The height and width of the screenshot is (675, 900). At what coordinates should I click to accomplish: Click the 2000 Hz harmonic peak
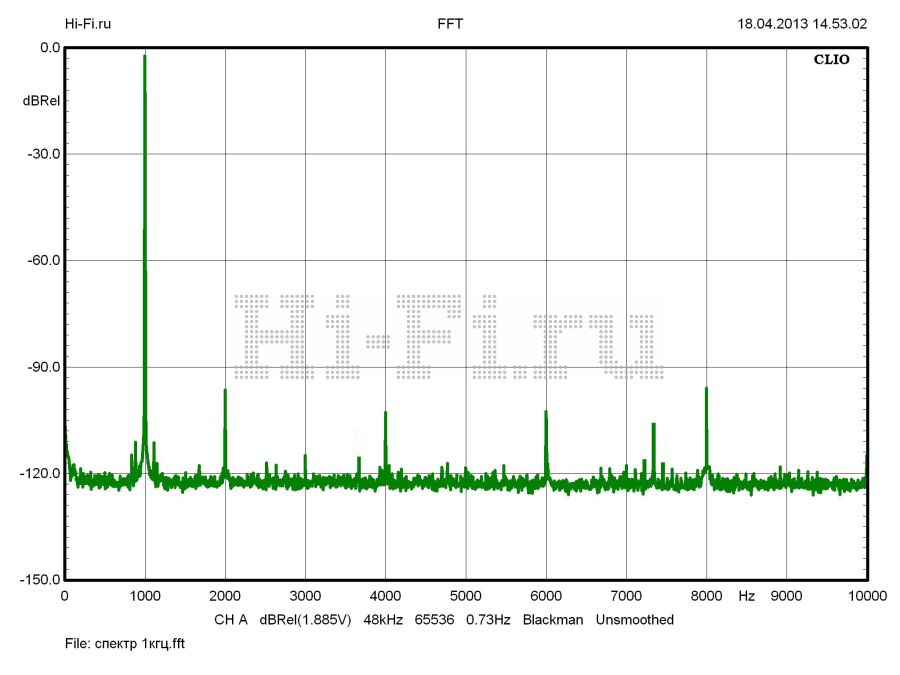pos(225,391)
